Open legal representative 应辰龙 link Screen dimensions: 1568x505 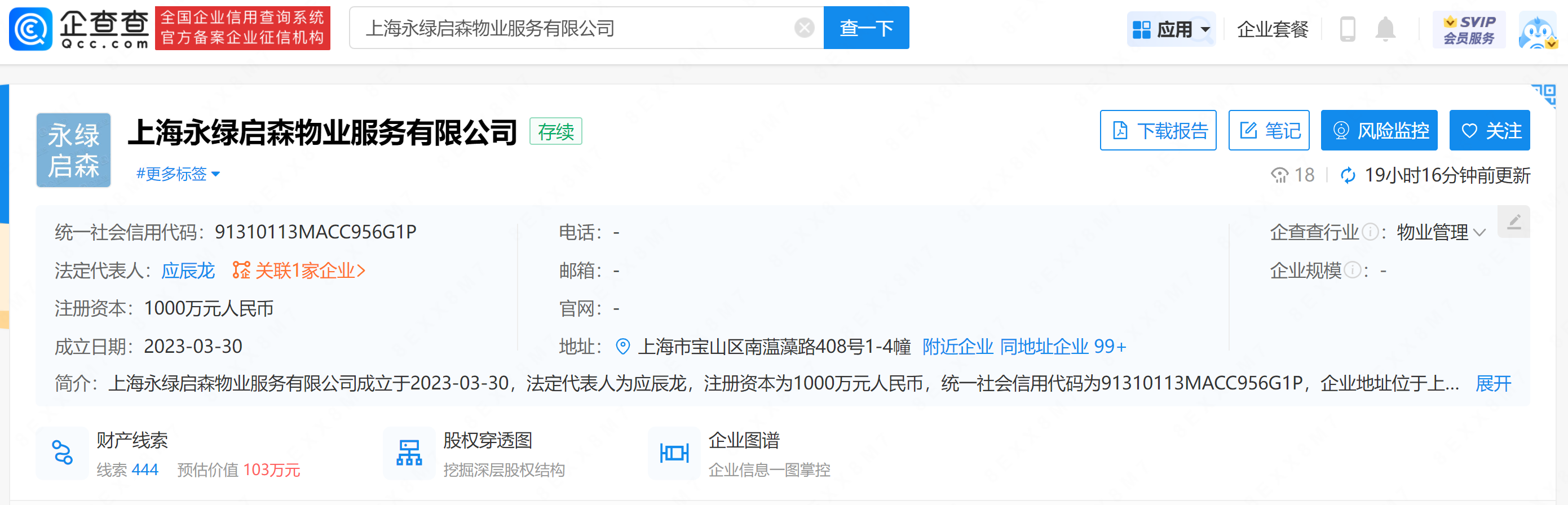[x=188, y=270]
